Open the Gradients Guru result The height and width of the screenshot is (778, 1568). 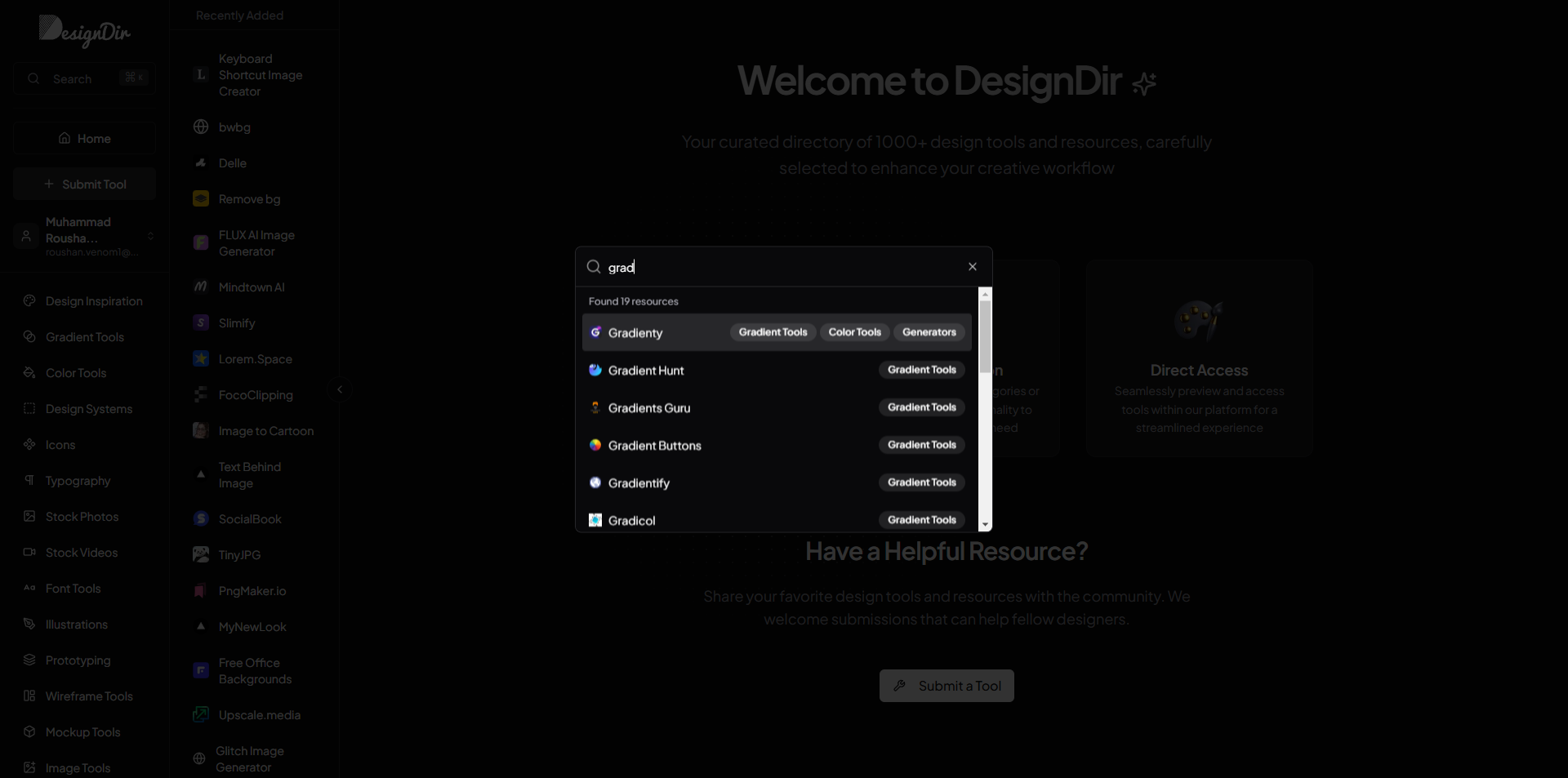tap(777, 407)
